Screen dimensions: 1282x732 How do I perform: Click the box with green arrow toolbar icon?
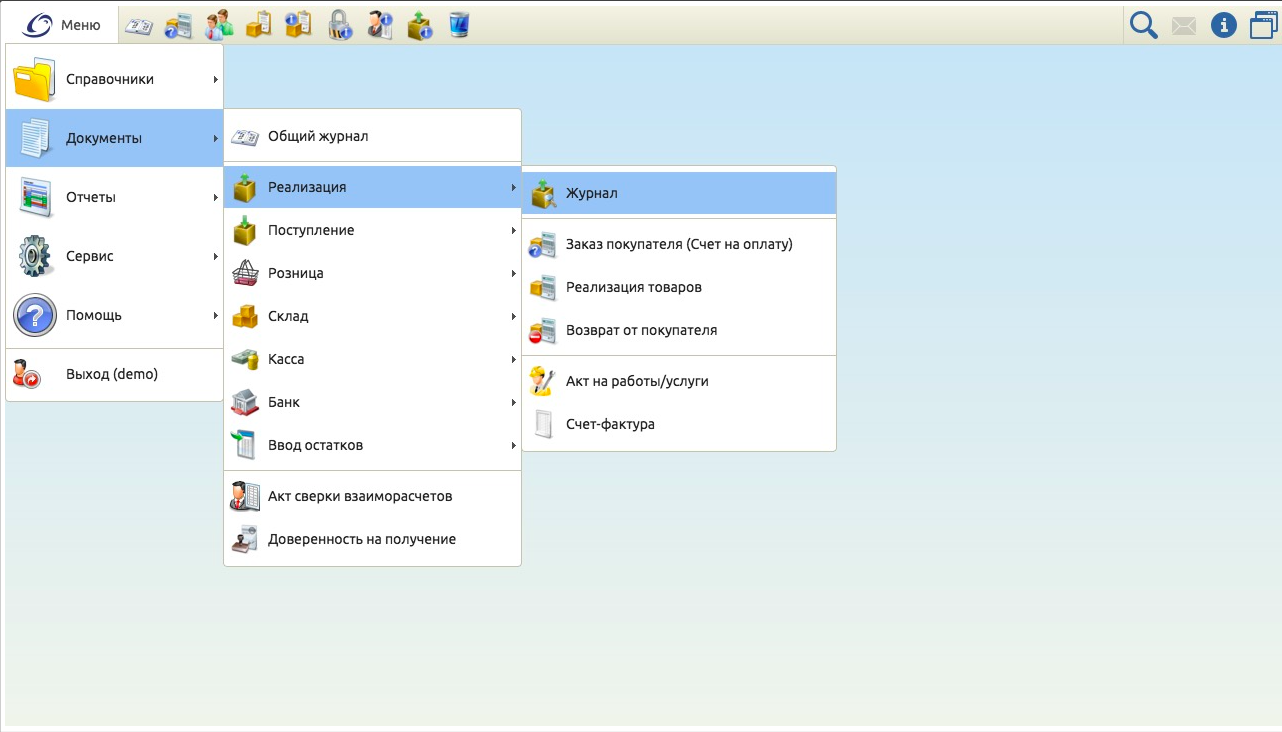[x=420, y=25]
